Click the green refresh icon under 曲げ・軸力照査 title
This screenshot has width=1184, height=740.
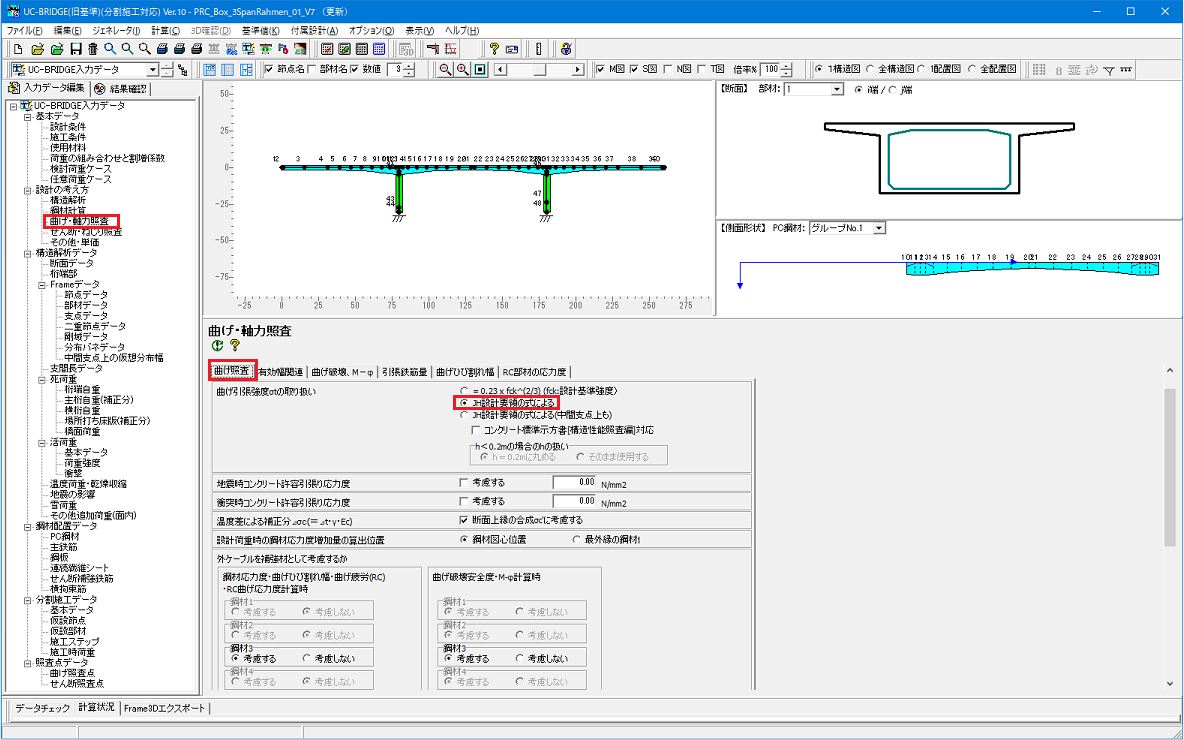click(x=217, y=345)
